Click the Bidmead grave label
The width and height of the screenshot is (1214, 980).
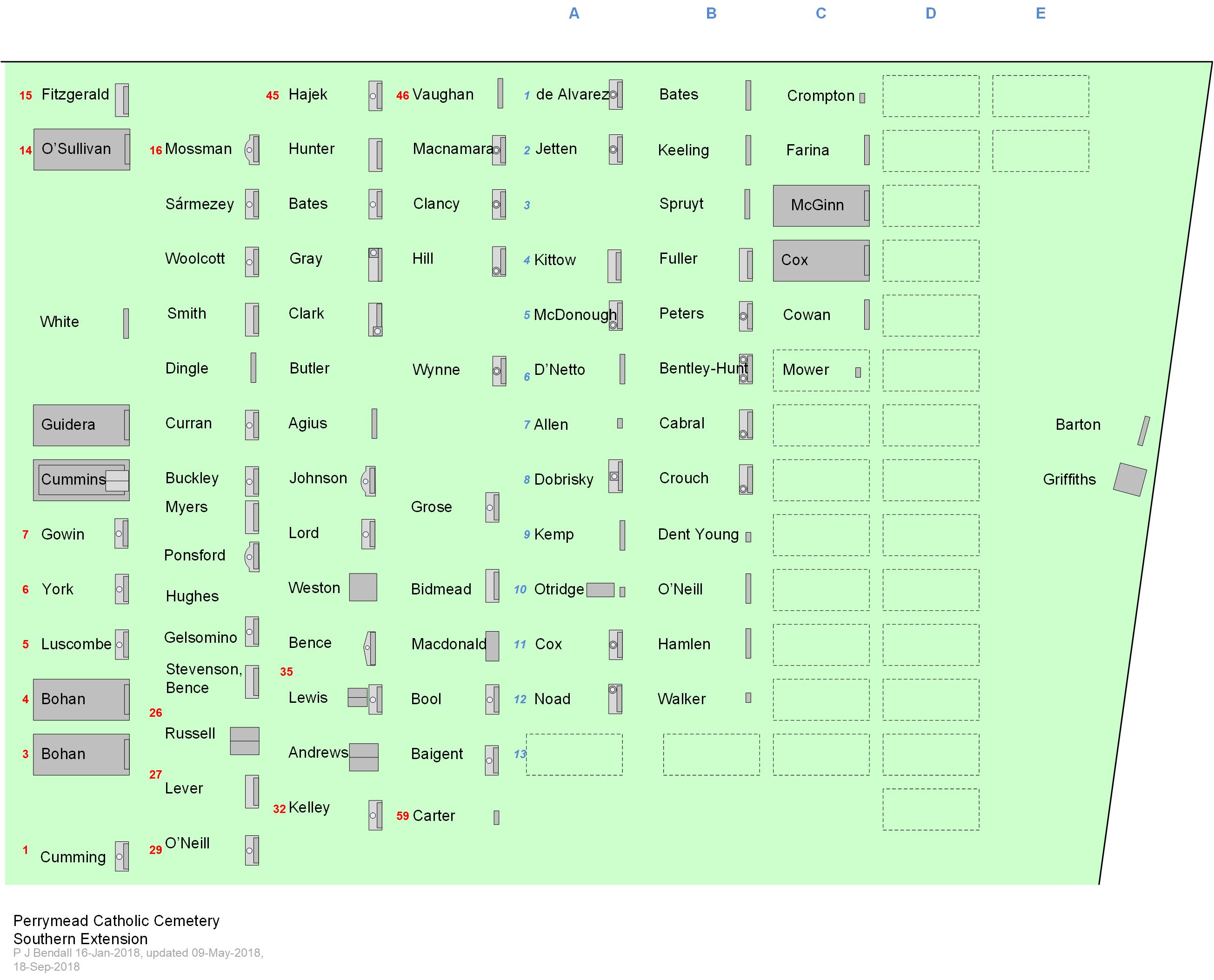(441, 589)
